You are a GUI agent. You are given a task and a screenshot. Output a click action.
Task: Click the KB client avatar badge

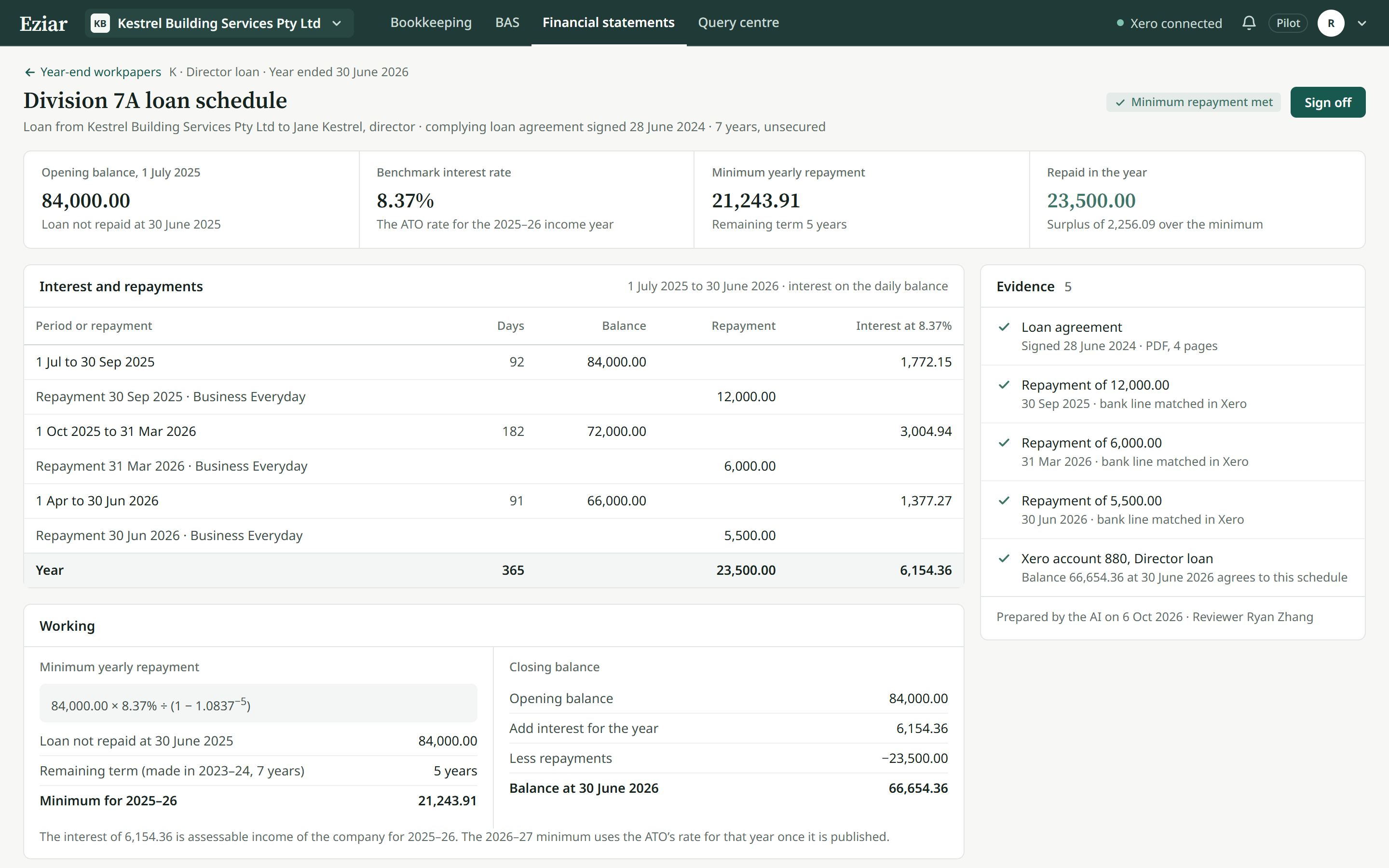tap(100, 24)
